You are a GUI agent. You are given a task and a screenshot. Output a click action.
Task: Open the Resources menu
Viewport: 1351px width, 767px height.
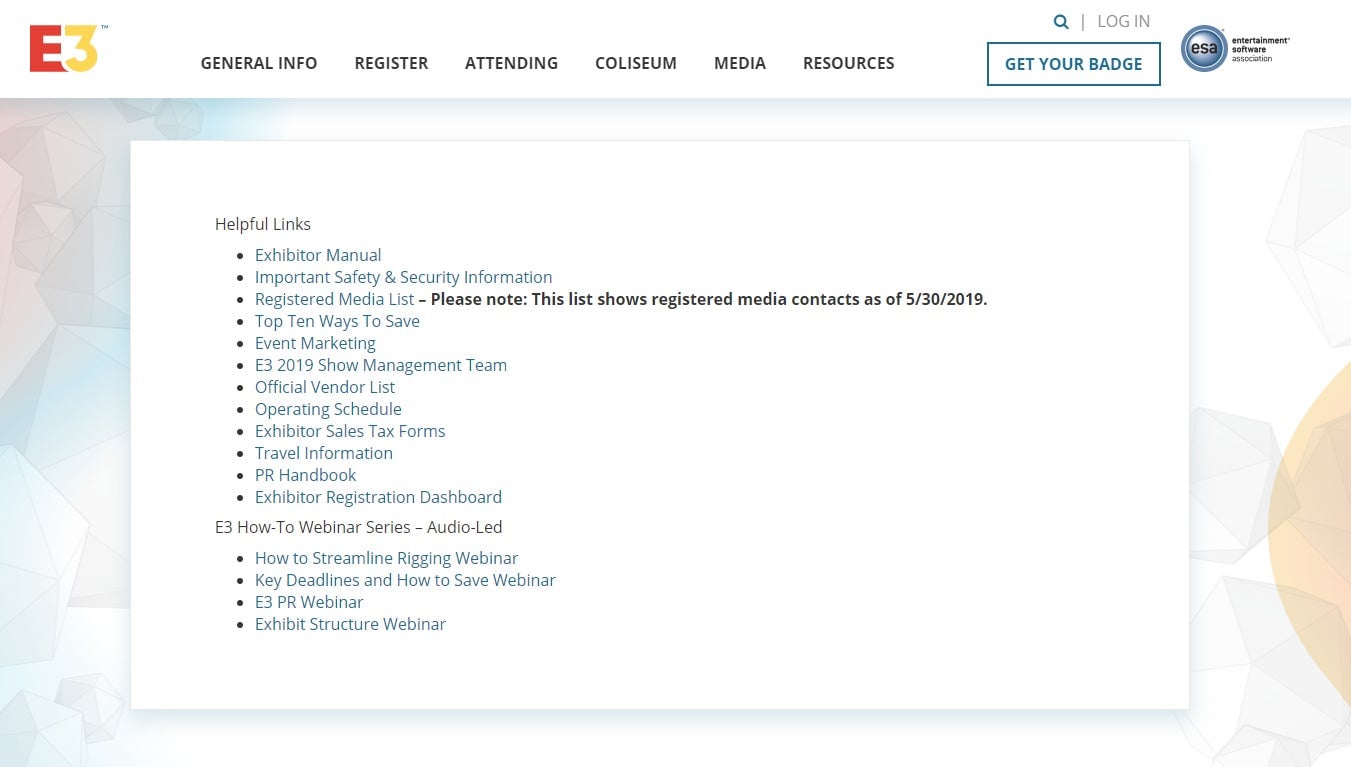point(848,63)
